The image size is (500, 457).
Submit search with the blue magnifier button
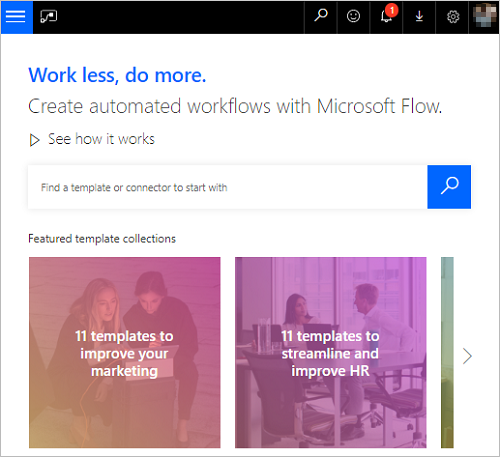pos(449,187)
